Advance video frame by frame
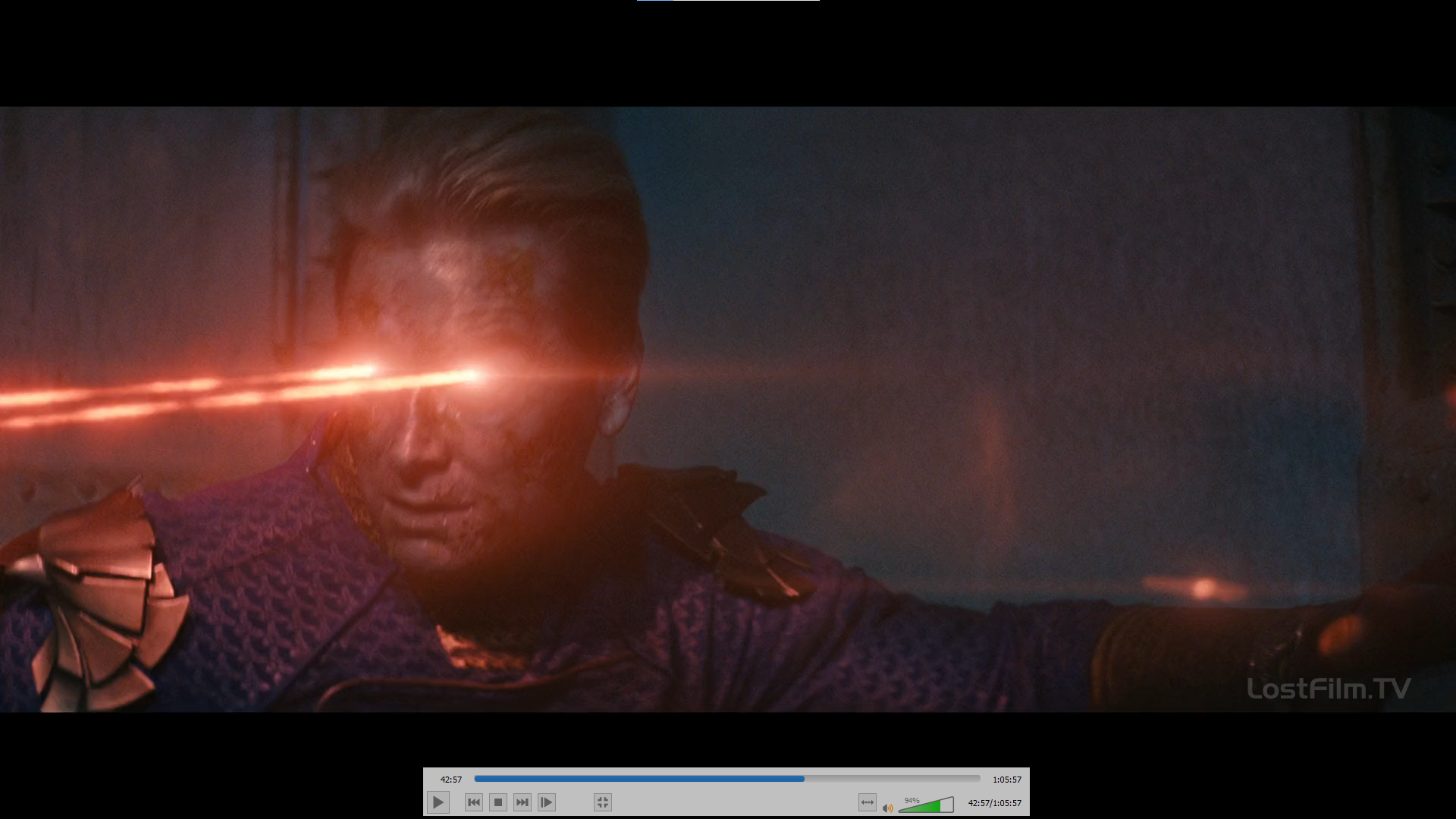This screenshot has width=1456, height=819. [547, 802]
